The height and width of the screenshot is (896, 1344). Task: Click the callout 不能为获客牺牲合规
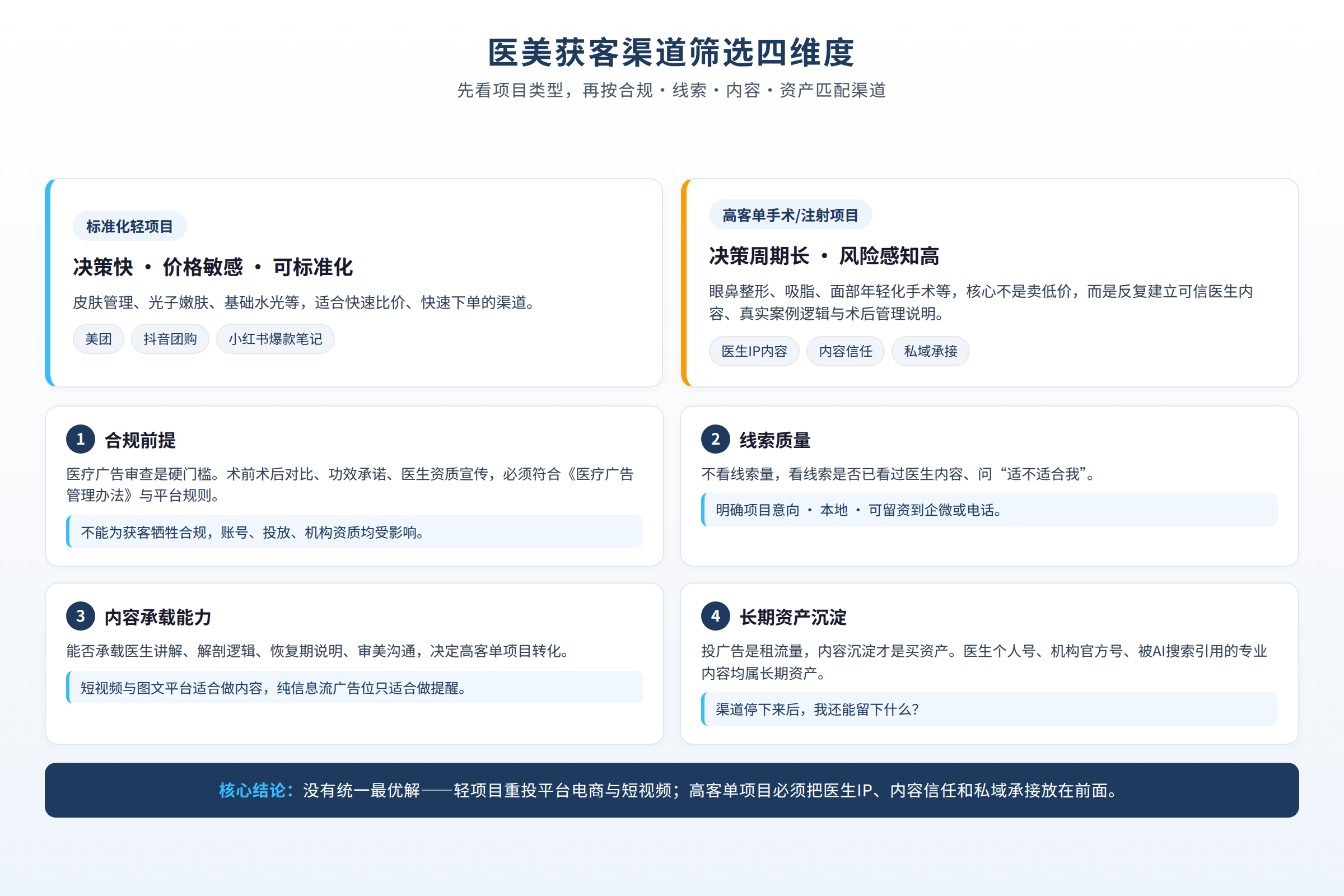click(x=354, y=532)
